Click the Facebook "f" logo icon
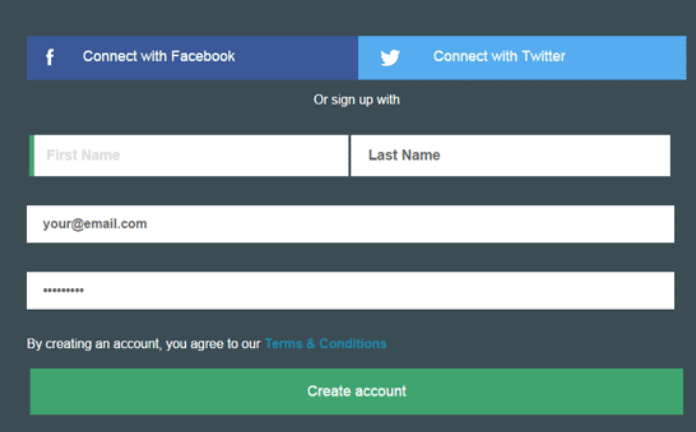 point(50,57)
